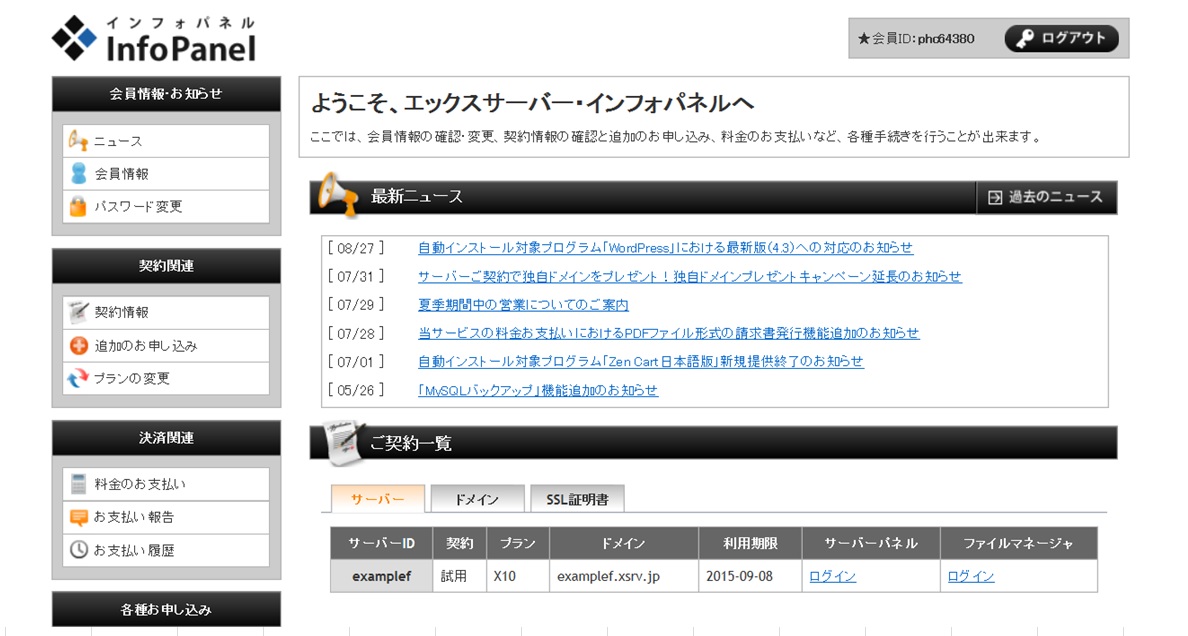
Task: Click the news icon in sidebar
Action: coord(78,141)
